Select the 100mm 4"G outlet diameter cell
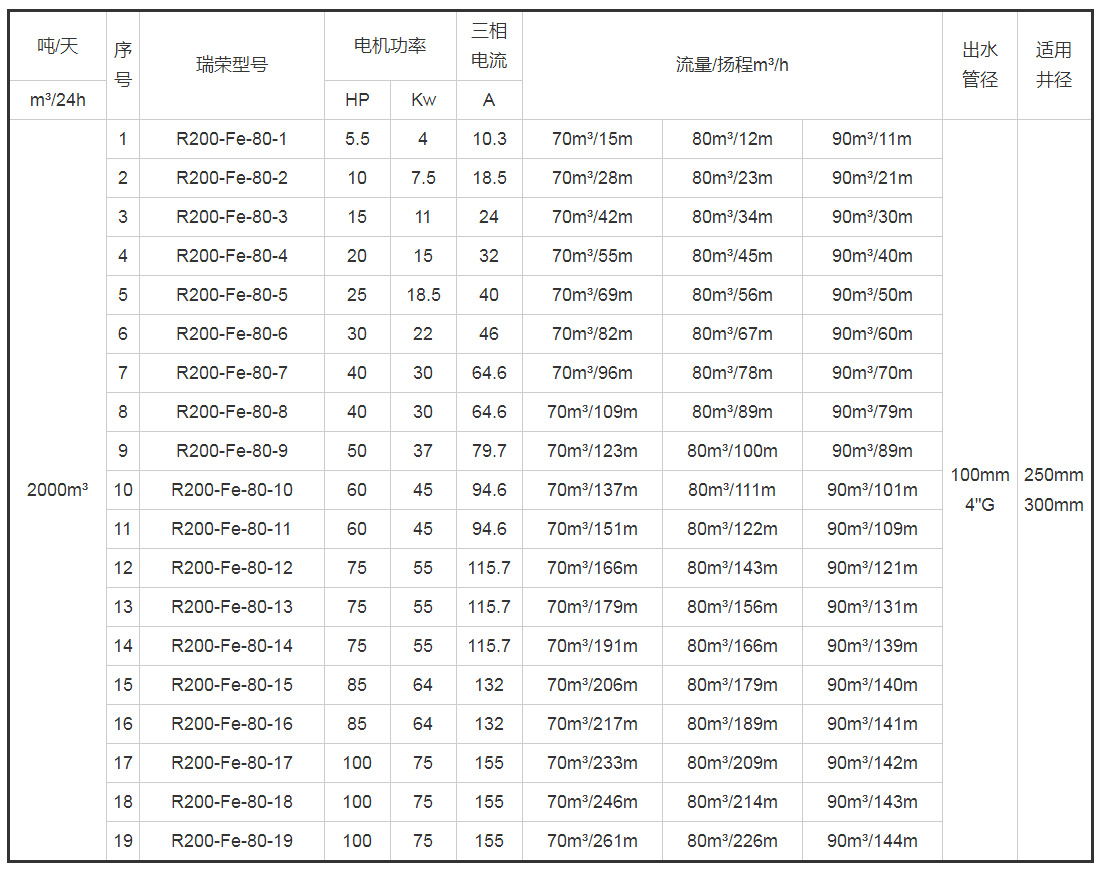The image size is (1101, 871). (x=980, y=490)
